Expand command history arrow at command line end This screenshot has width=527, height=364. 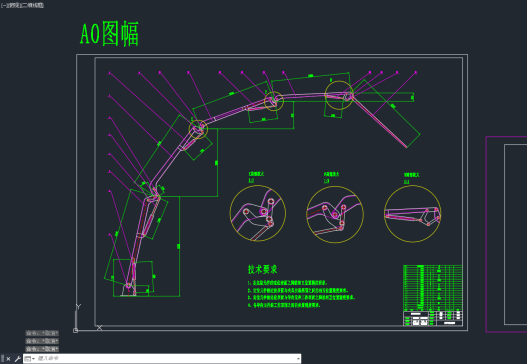coord(298,359)
